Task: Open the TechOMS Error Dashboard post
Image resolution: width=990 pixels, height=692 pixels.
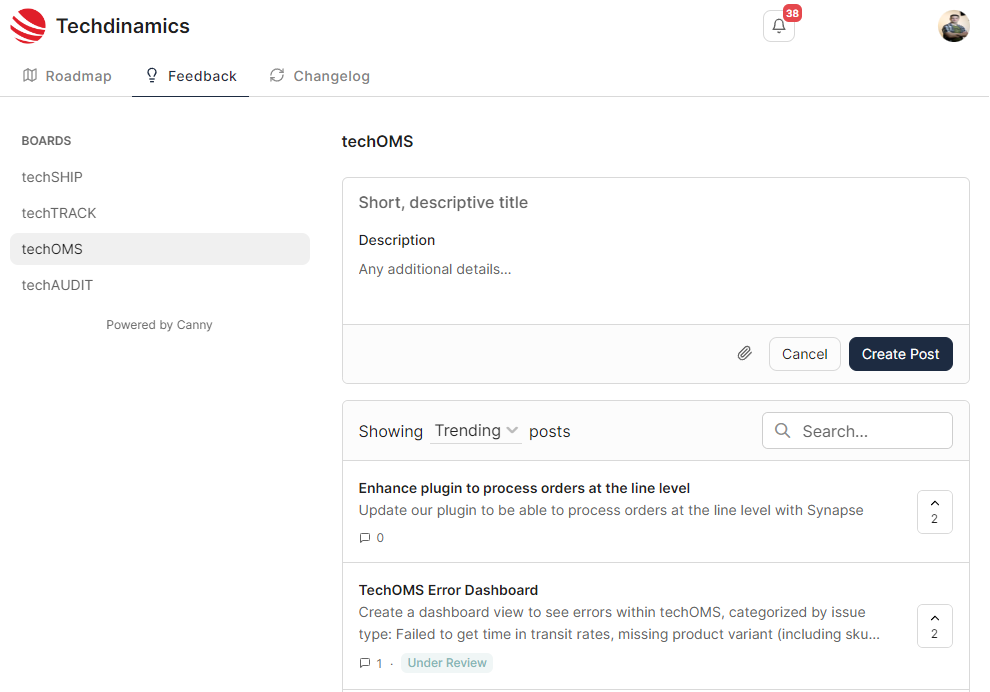Action: click(448, 590)
